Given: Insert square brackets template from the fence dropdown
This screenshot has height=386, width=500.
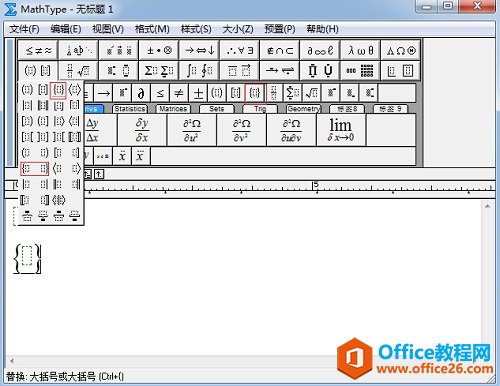Looking at the screenshot, I should [43, 90].
